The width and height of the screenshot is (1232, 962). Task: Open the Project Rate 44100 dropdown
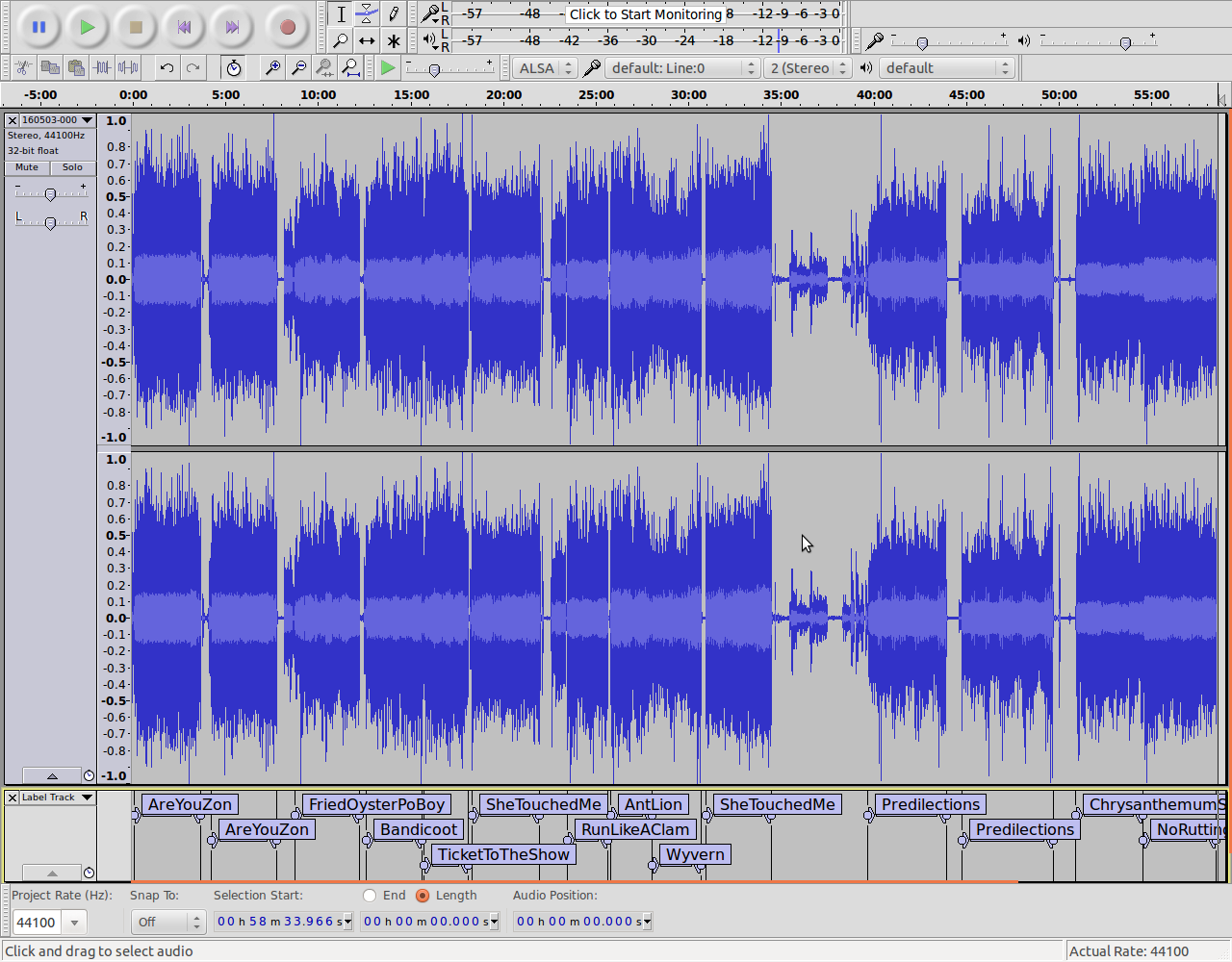click(x=74, y=923)
